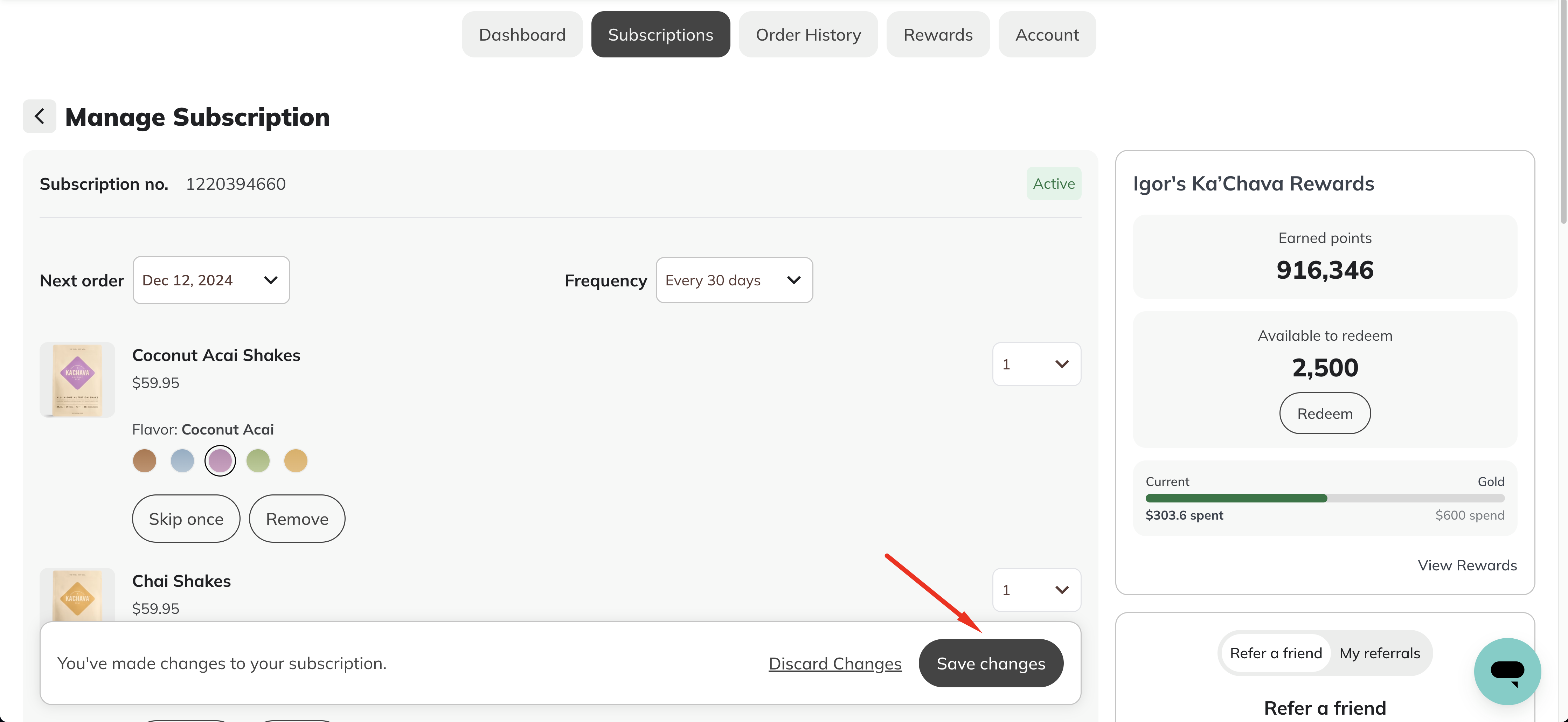This screenshot has width=1568, height=722.
Task: Click the Chai Shakes product image
Action: [x=77, y=595]
